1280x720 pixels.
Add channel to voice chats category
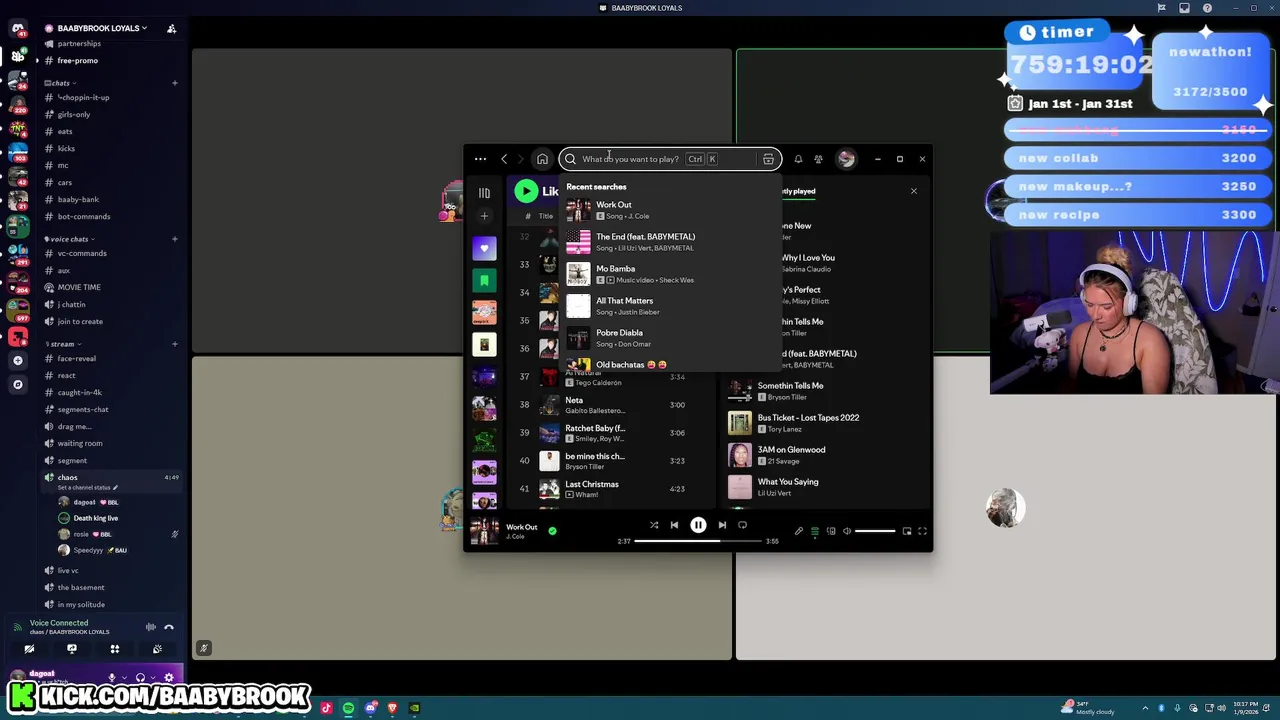click(x=175, y=239)
